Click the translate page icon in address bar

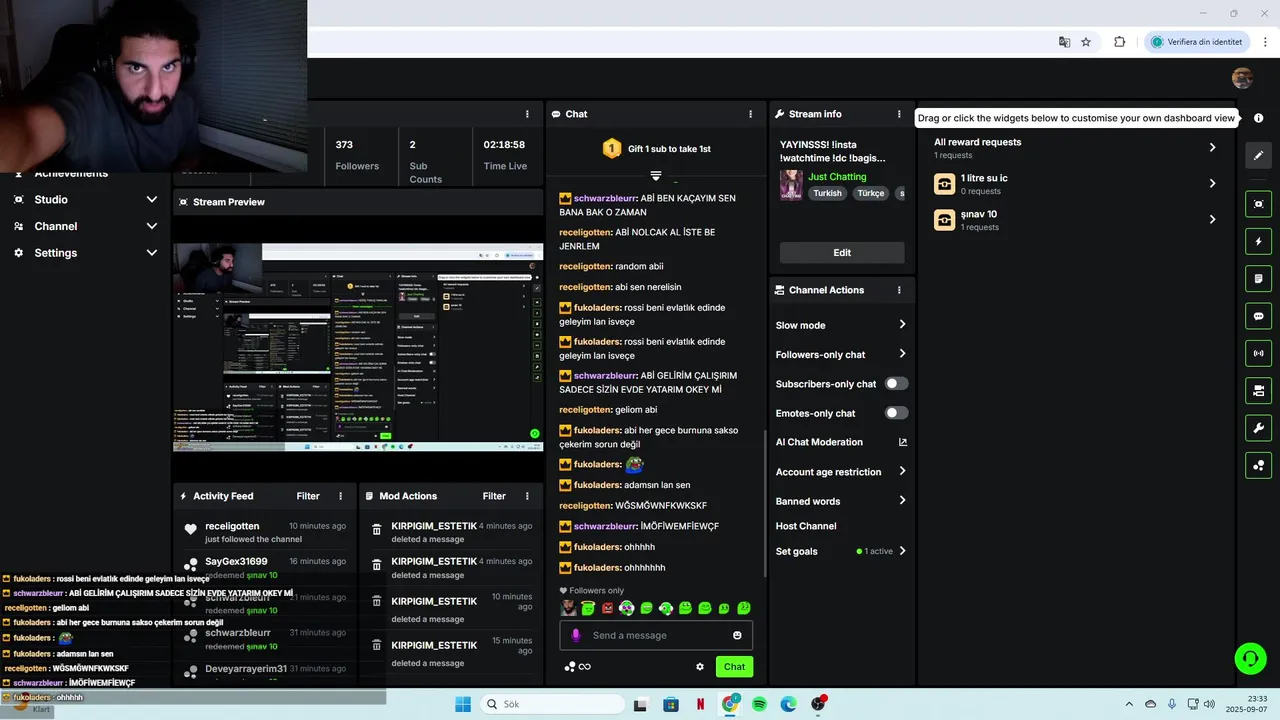[x=1064, y=42]
